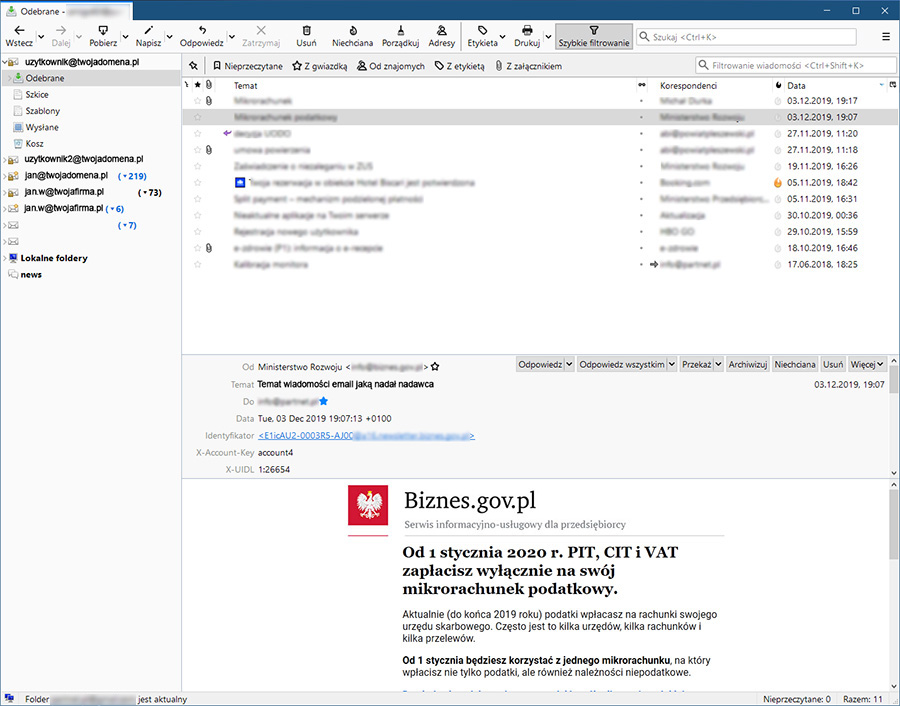Compose a new message with Napisz
The width and height of the screenshot is (900, 706).
pyautogui.click(x=148, y=31)
